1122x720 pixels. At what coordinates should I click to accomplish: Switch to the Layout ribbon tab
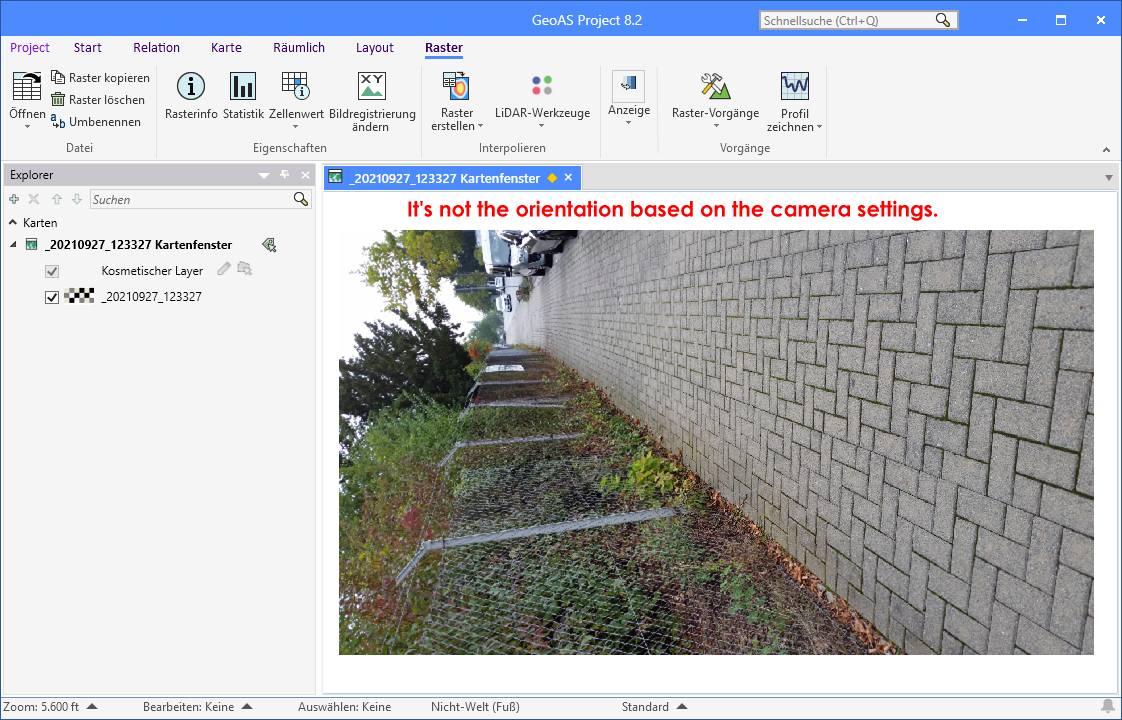(x=374, y=47)
